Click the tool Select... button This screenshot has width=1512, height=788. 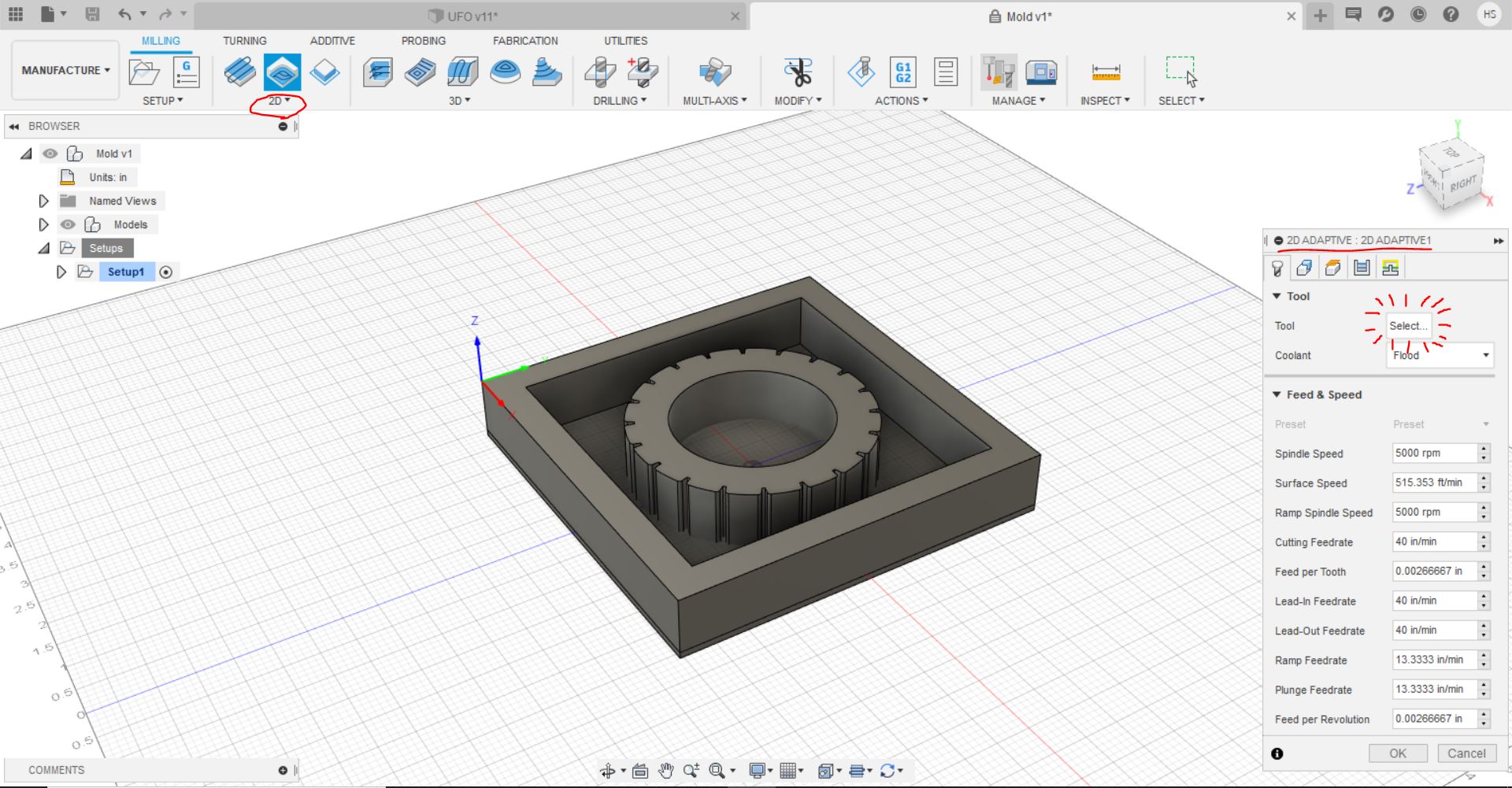1408,326
